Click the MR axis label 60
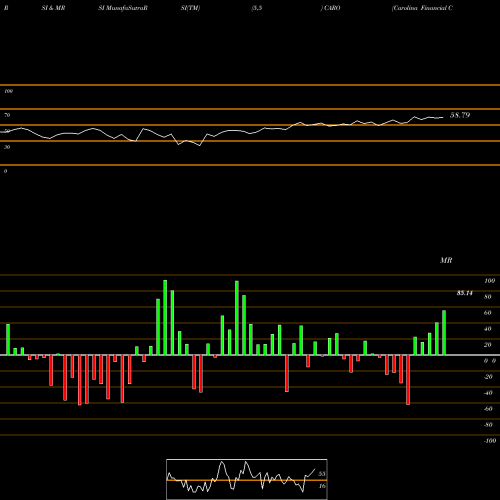The width and height of the screenshot is (500, 500). click(x=488, y=313)
